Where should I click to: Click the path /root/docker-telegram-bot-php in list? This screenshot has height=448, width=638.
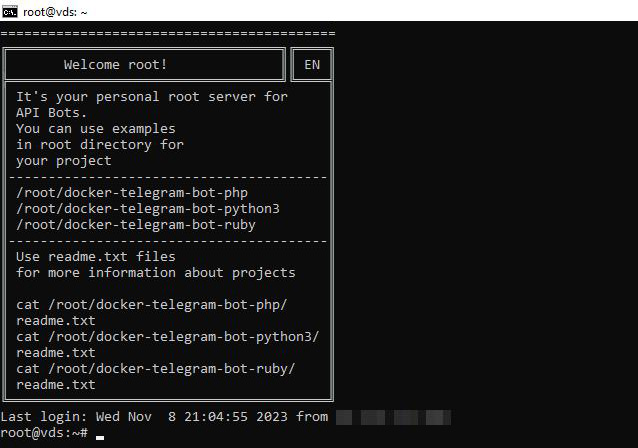tap(132, 193)
